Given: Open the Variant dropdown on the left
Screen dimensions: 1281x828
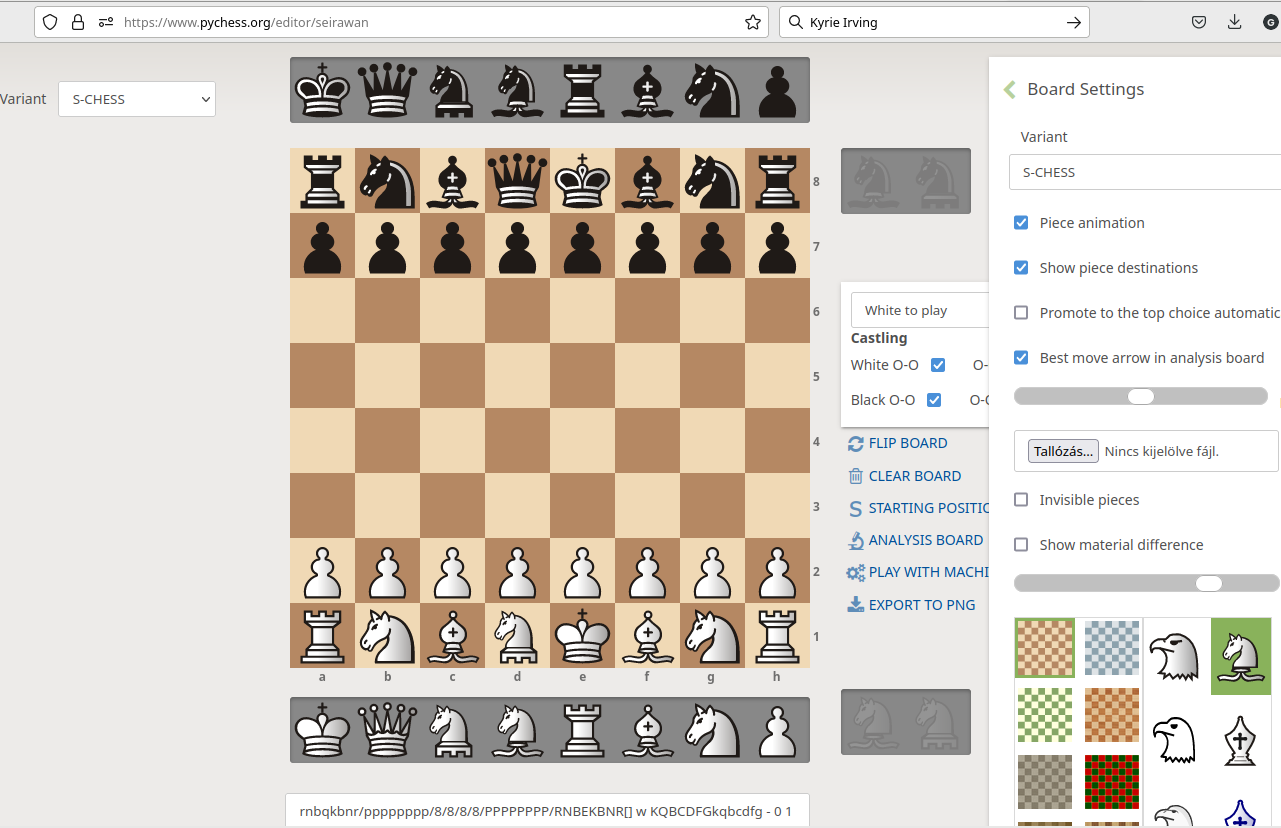Looking at the screenshot, I should pos(137,99).
